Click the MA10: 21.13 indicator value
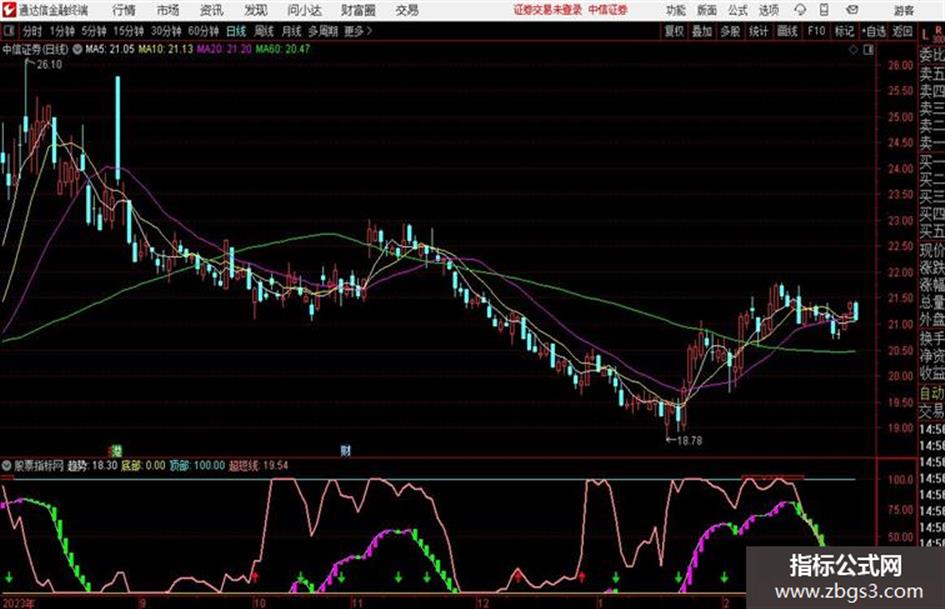 click(166, 49)
